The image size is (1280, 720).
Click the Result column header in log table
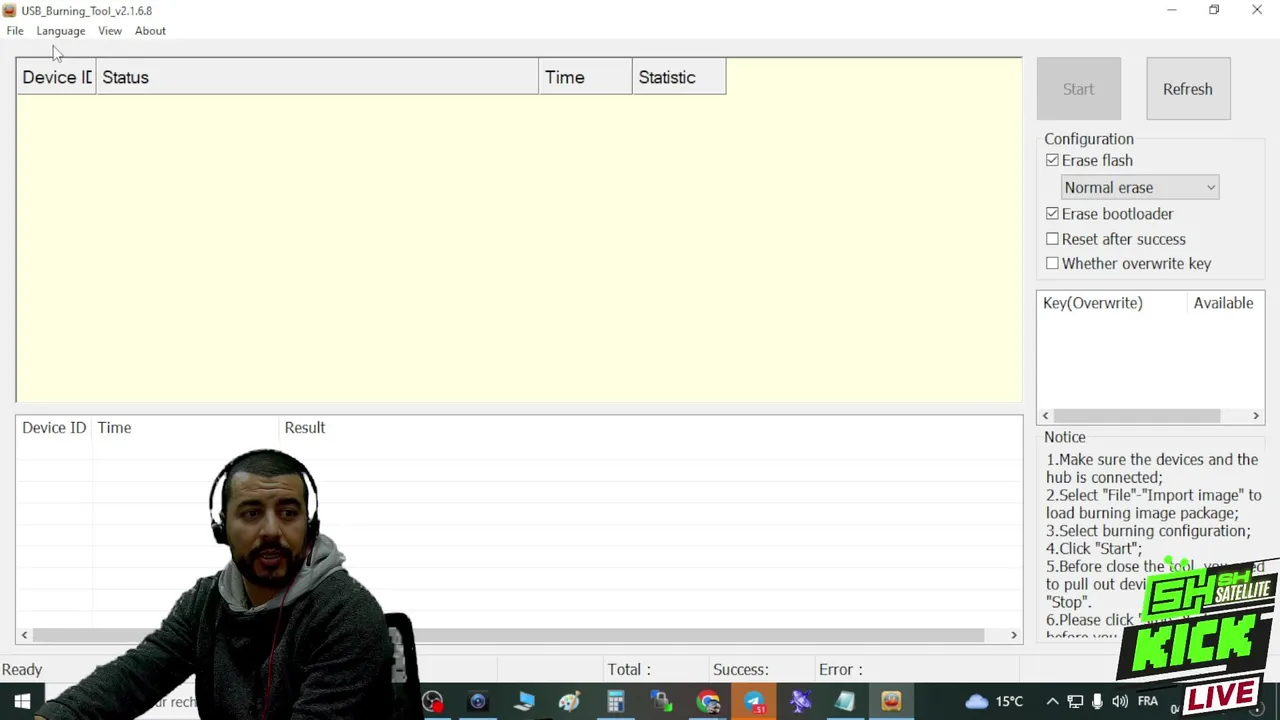coord(304,428)
